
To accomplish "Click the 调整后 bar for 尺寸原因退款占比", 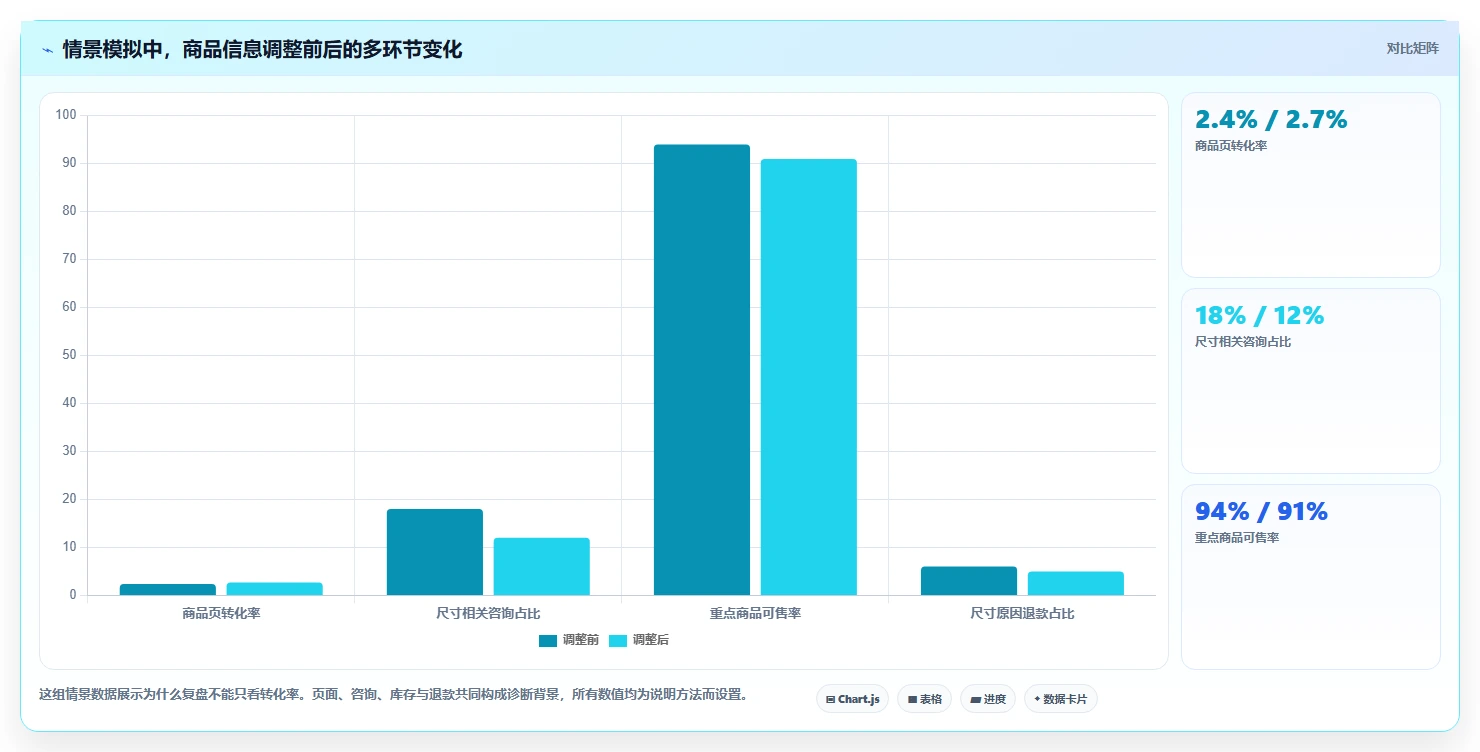I will (x=1076, y=583).
